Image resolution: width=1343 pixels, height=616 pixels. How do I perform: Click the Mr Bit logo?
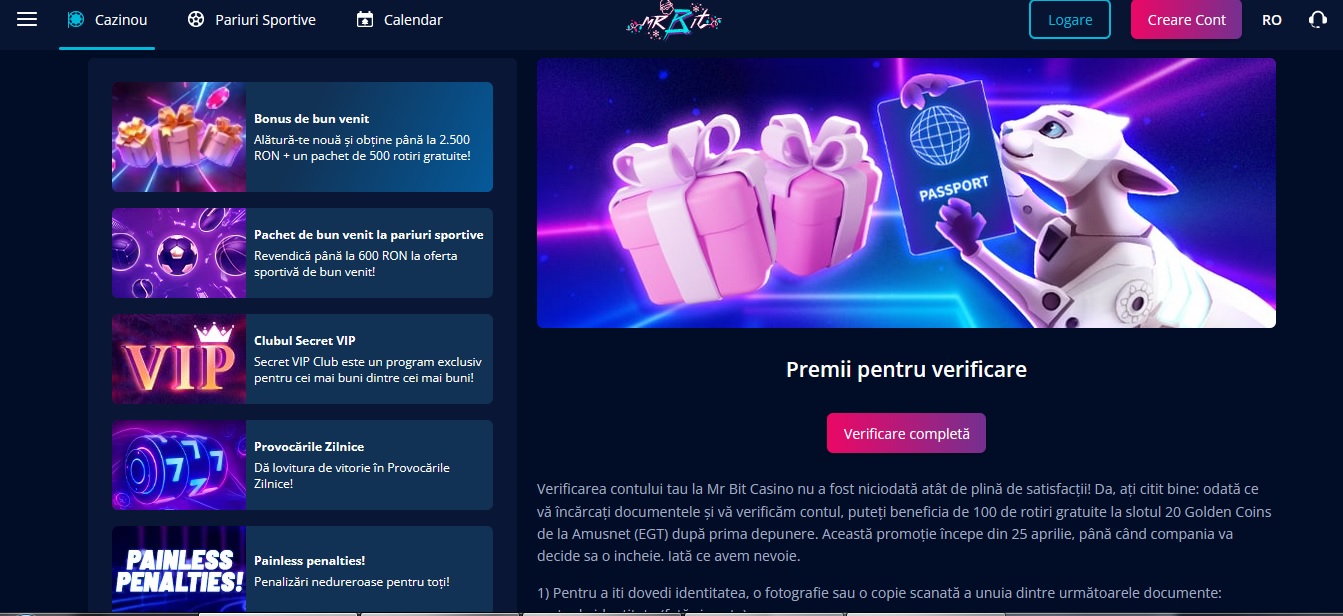673,20
